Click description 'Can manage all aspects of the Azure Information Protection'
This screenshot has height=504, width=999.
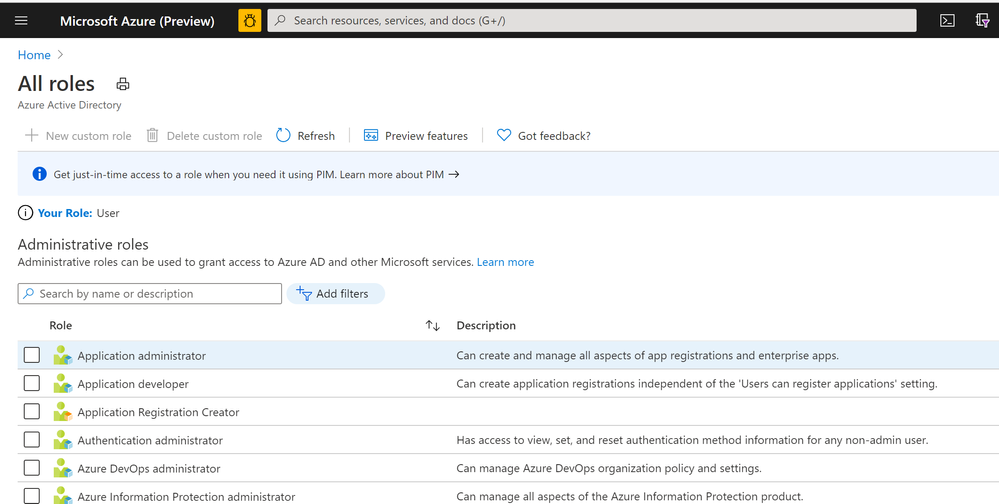tap(630, 496)
